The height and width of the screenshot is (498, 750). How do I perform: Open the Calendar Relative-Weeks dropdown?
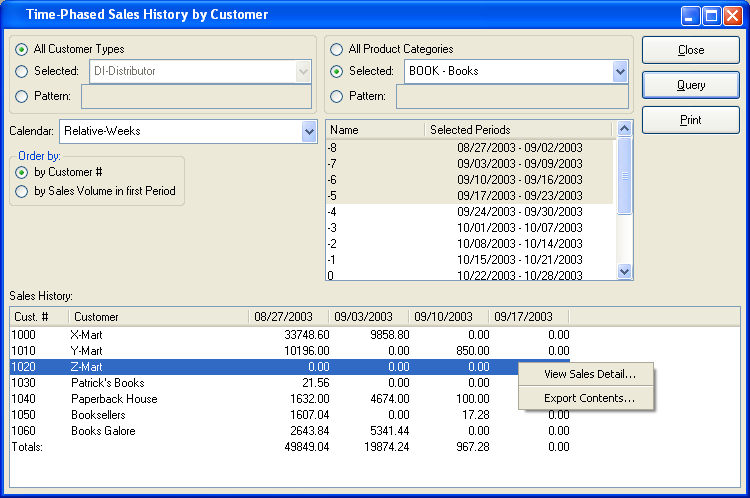click(x=308, y=132)
